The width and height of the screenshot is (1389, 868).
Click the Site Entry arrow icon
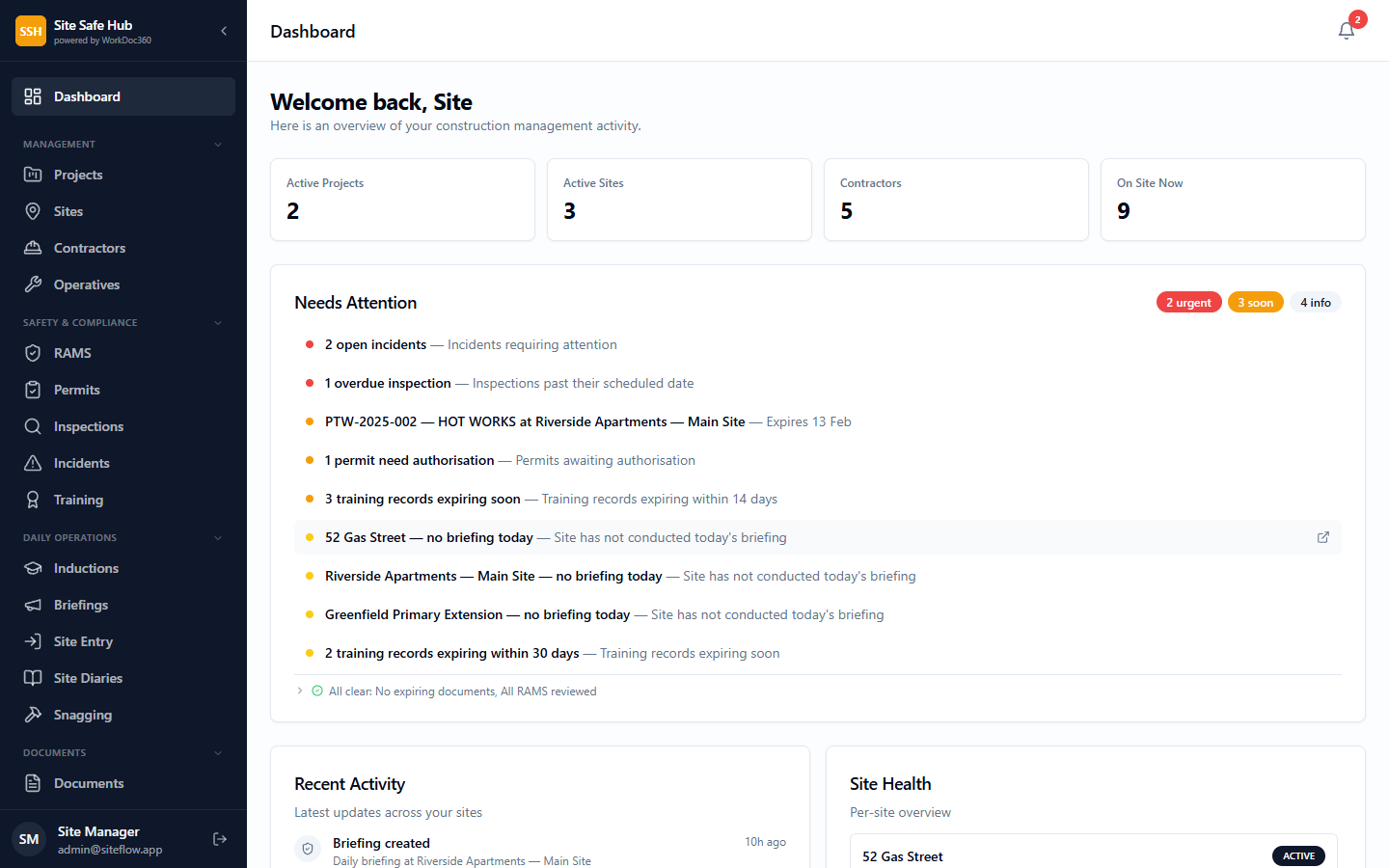[33, 641]
